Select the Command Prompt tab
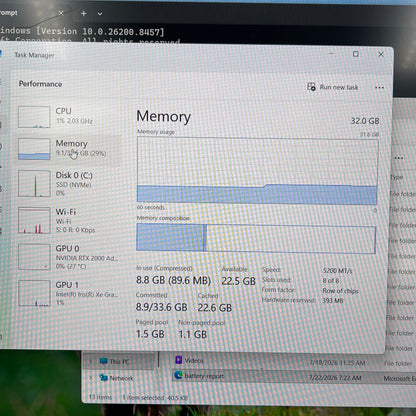Viewport: 416px width, 416px height. (x=30, y=13)
